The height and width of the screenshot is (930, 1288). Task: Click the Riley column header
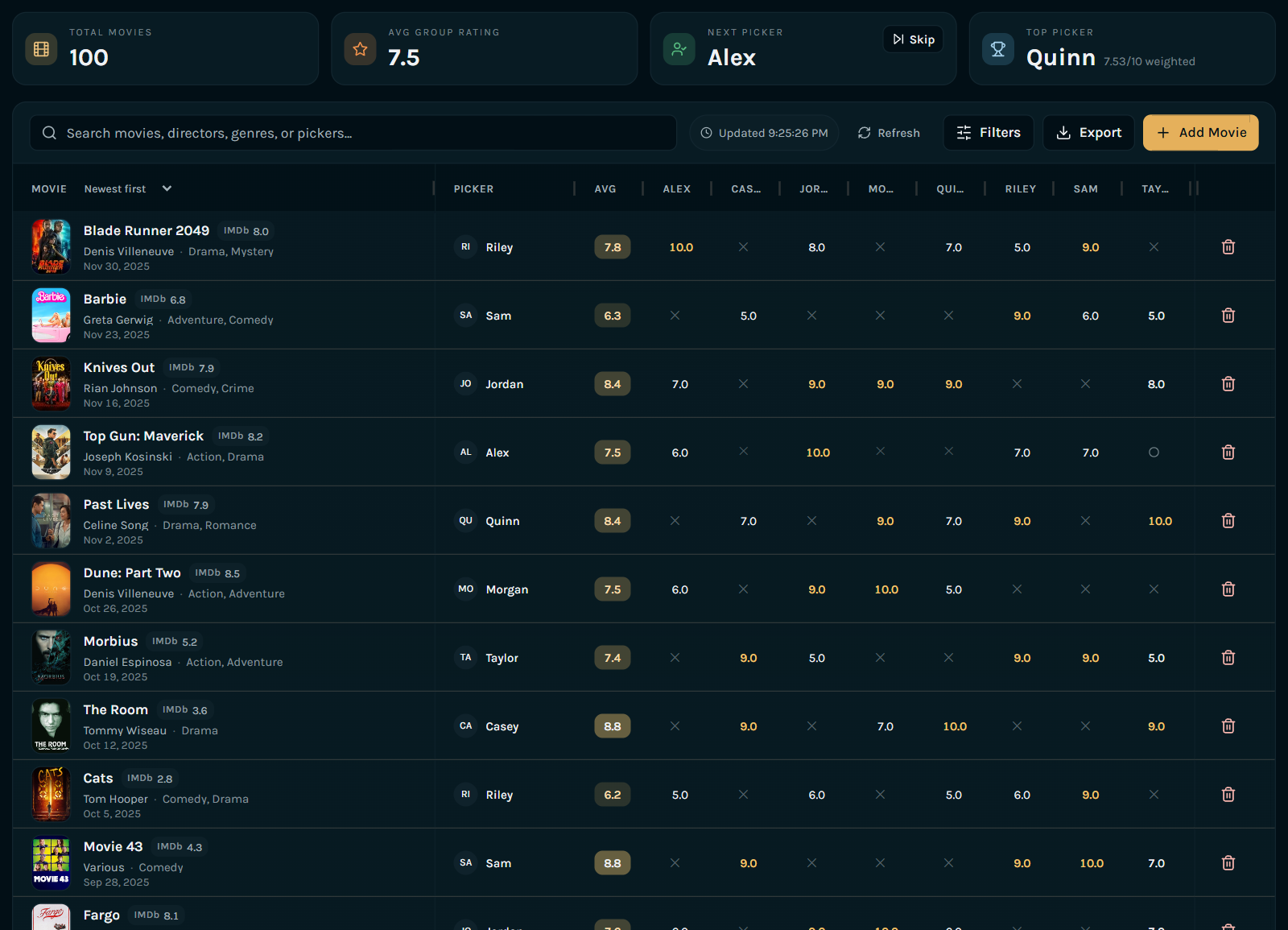point(1020,189)
